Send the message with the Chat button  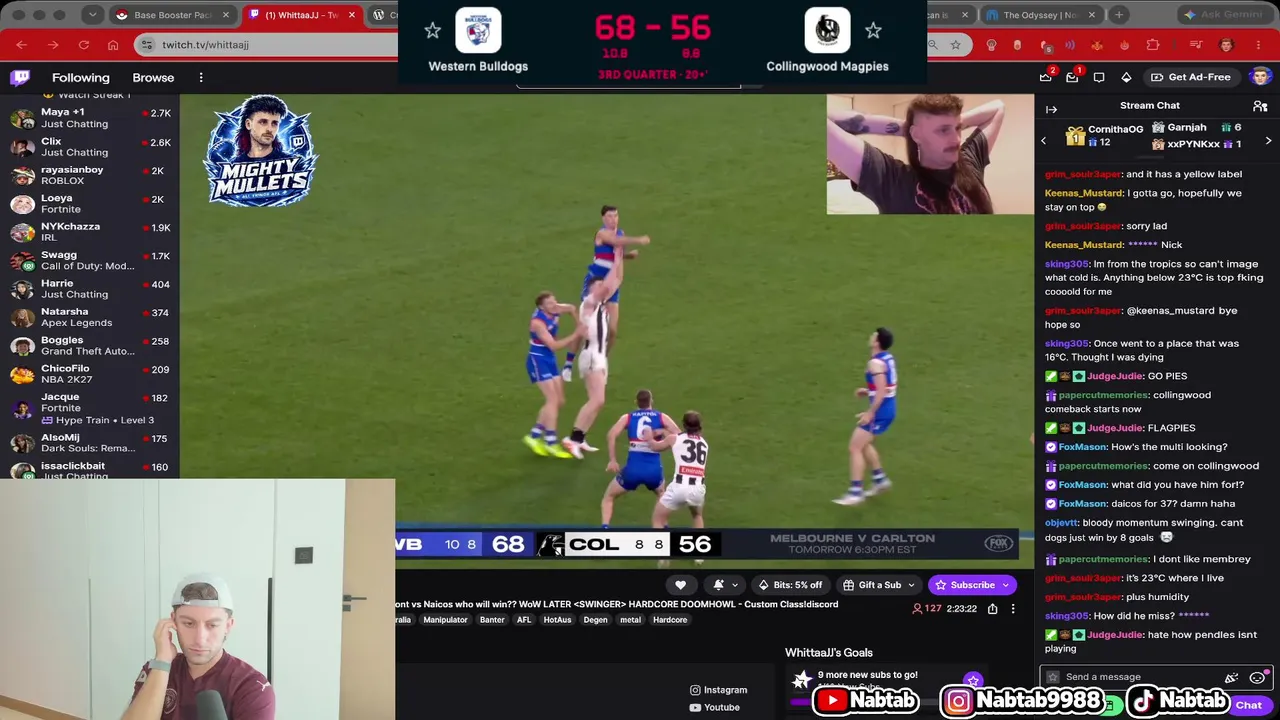(x=1249, y=705)
